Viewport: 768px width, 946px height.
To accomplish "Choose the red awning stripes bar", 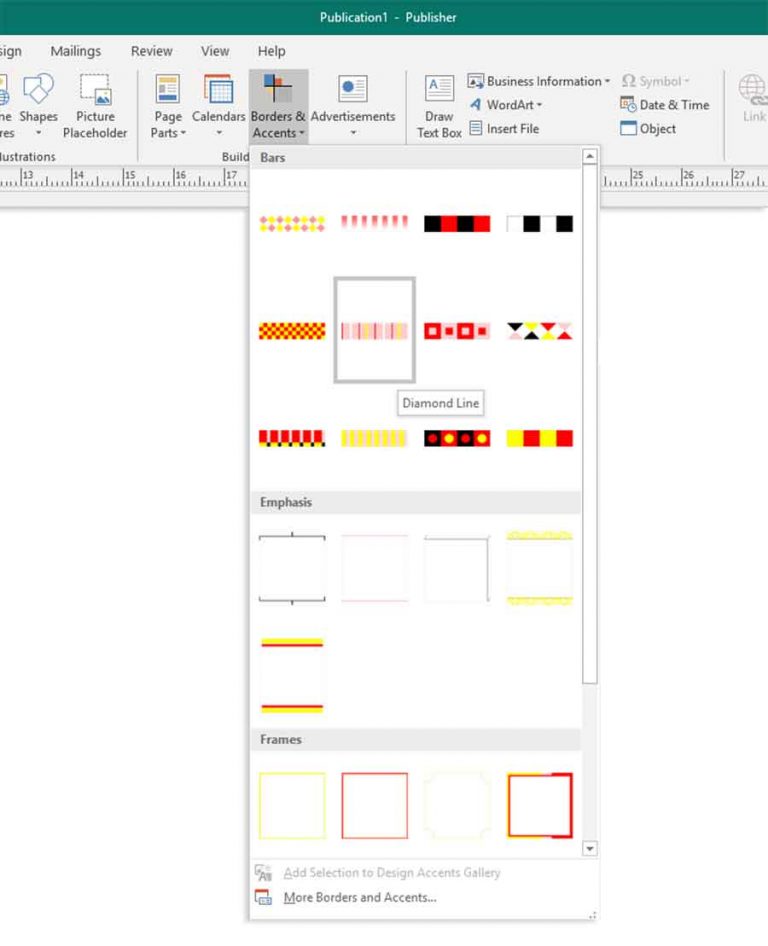I will (x=292, y=438).
